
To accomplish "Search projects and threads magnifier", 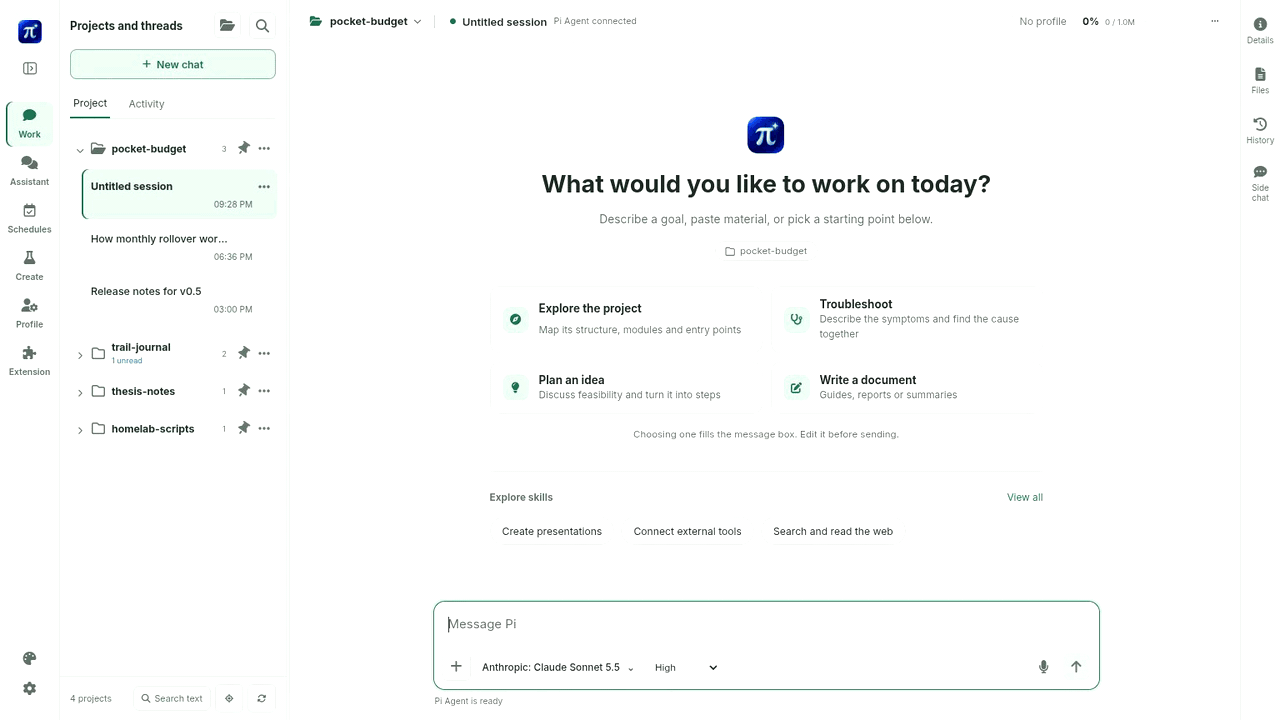I will tap(262, 26).
